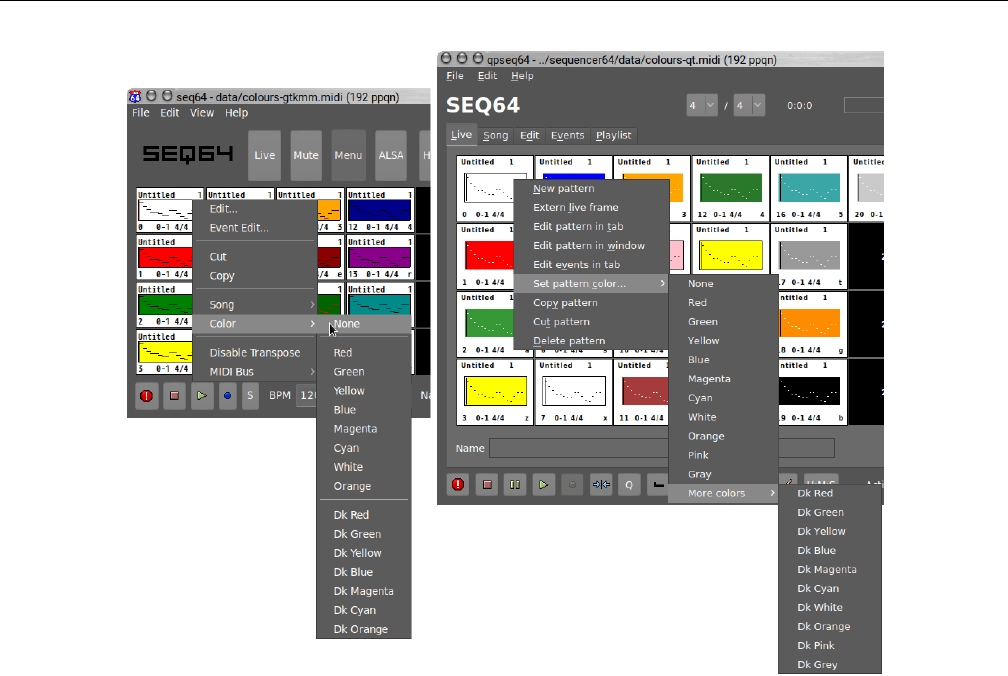This screenshot has width=1008, height=676.
Task: Click the stop button in qpseq64 window
Action: [x=487, y=485]
